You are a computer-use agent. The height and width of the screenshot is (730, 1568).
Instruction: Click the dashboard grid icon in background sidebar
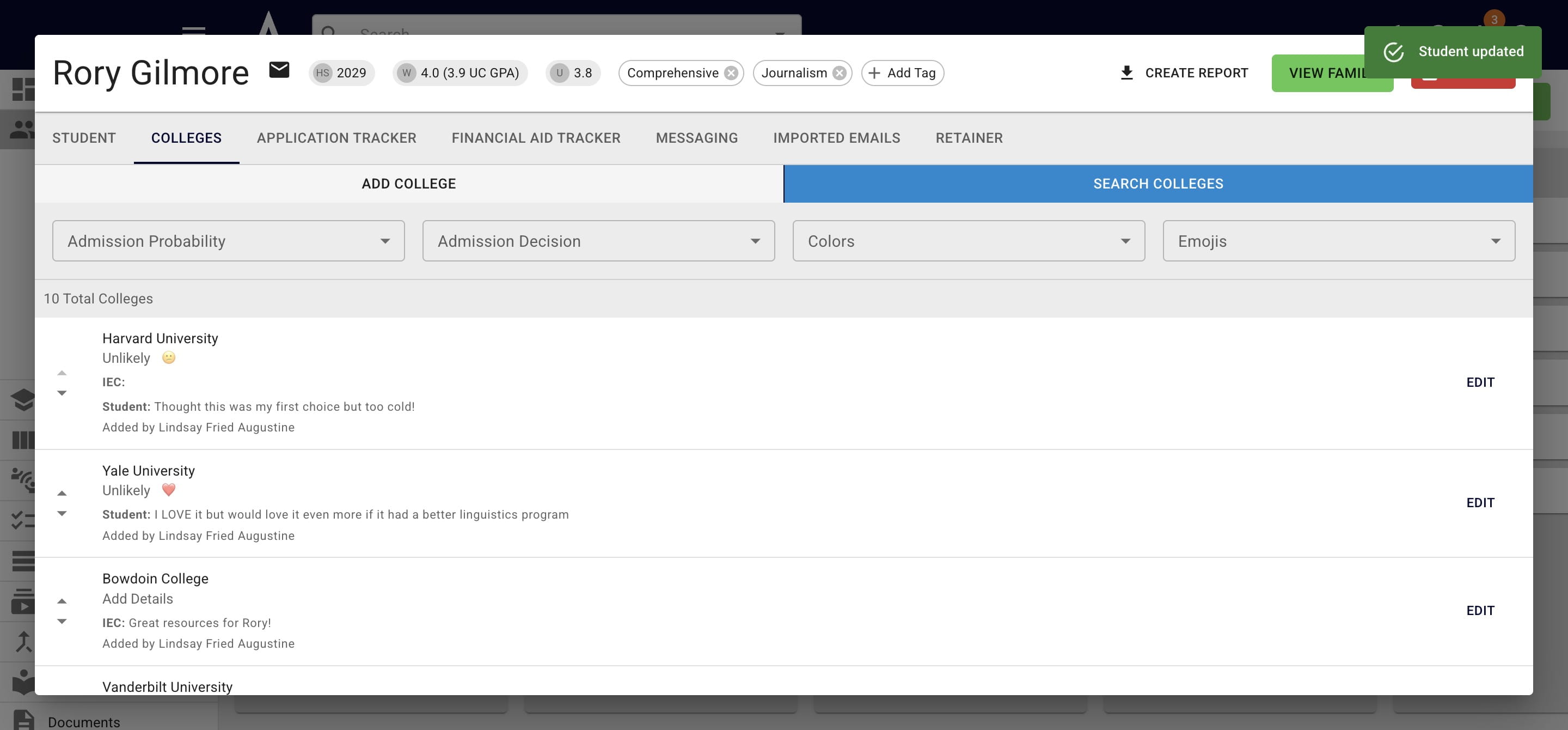[23, 89]
